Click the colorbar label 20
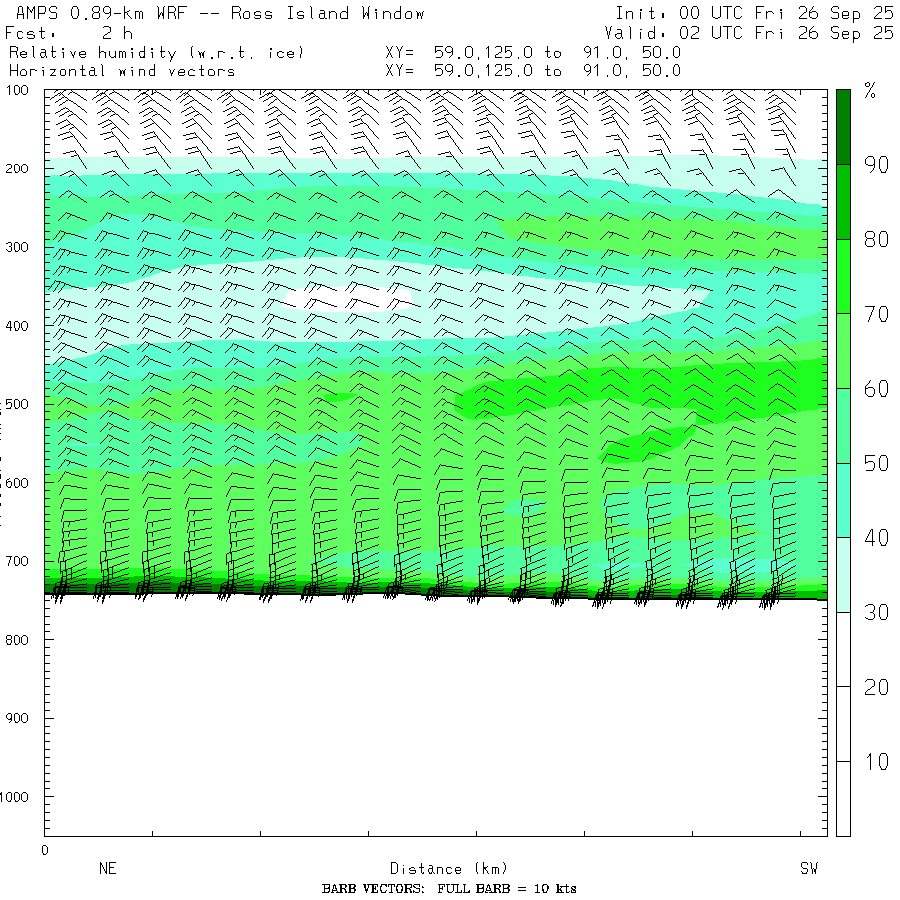 point(876,688)
